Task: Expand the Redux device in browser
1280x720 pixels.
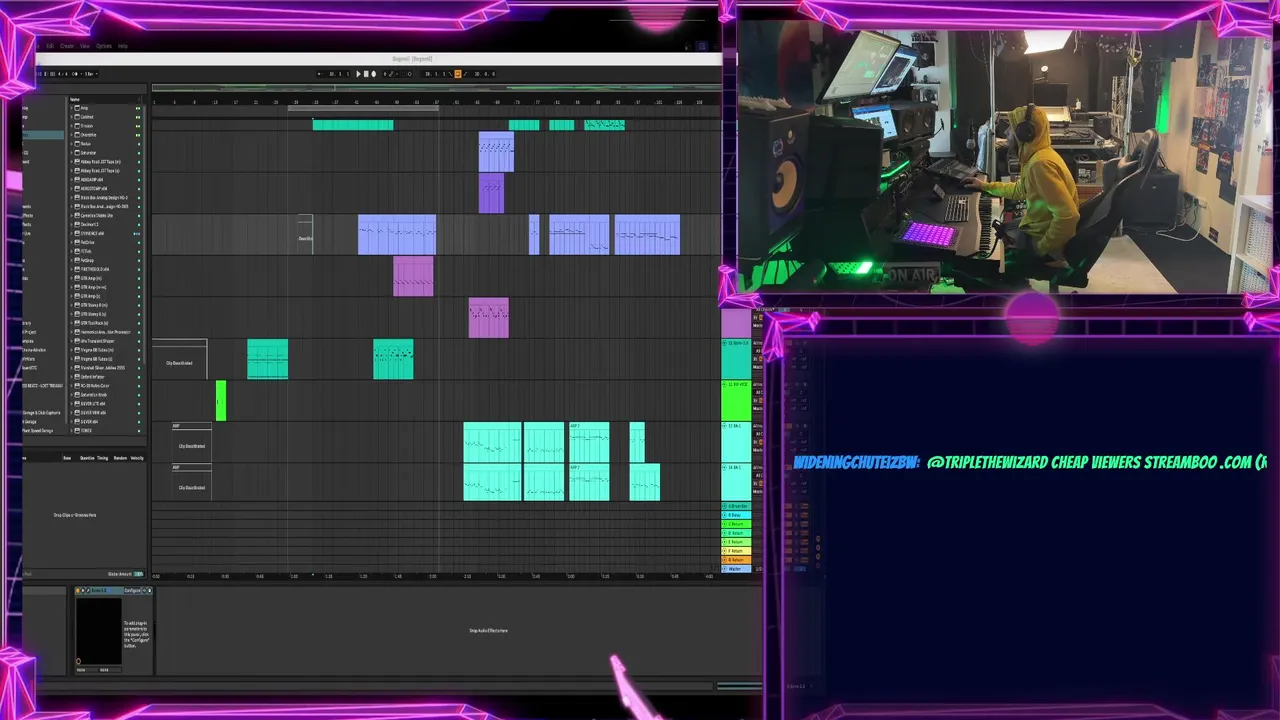Action: tap(72, 144)
